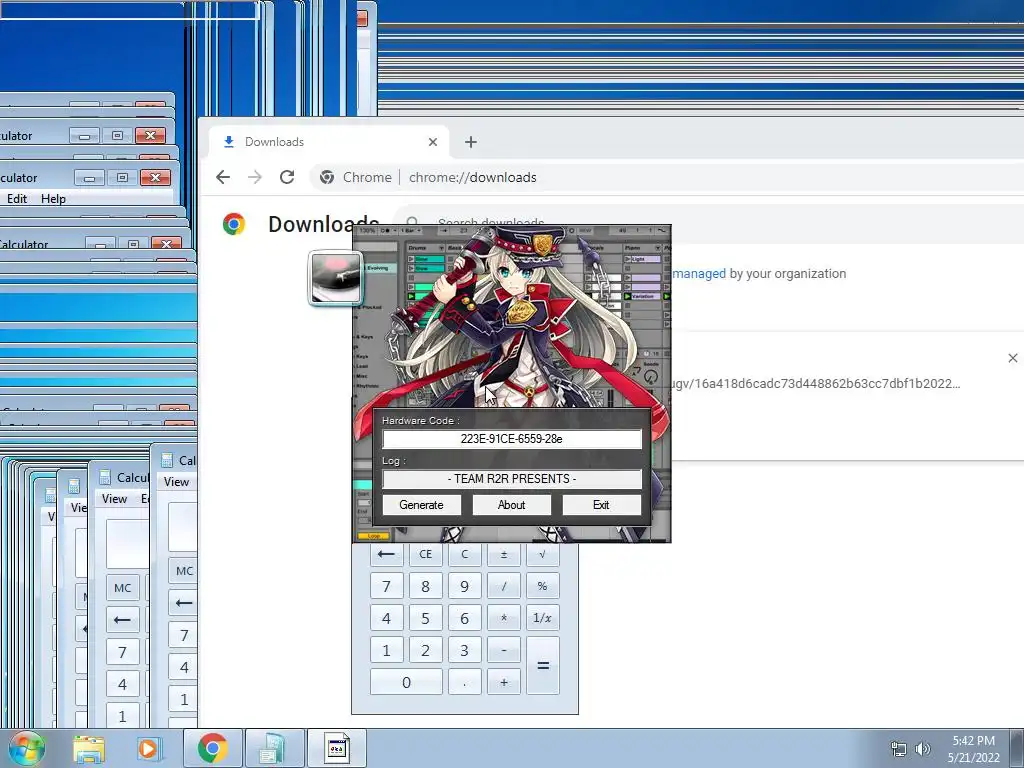Launch Windows Media Player from taskbar

tap(148, 748)
